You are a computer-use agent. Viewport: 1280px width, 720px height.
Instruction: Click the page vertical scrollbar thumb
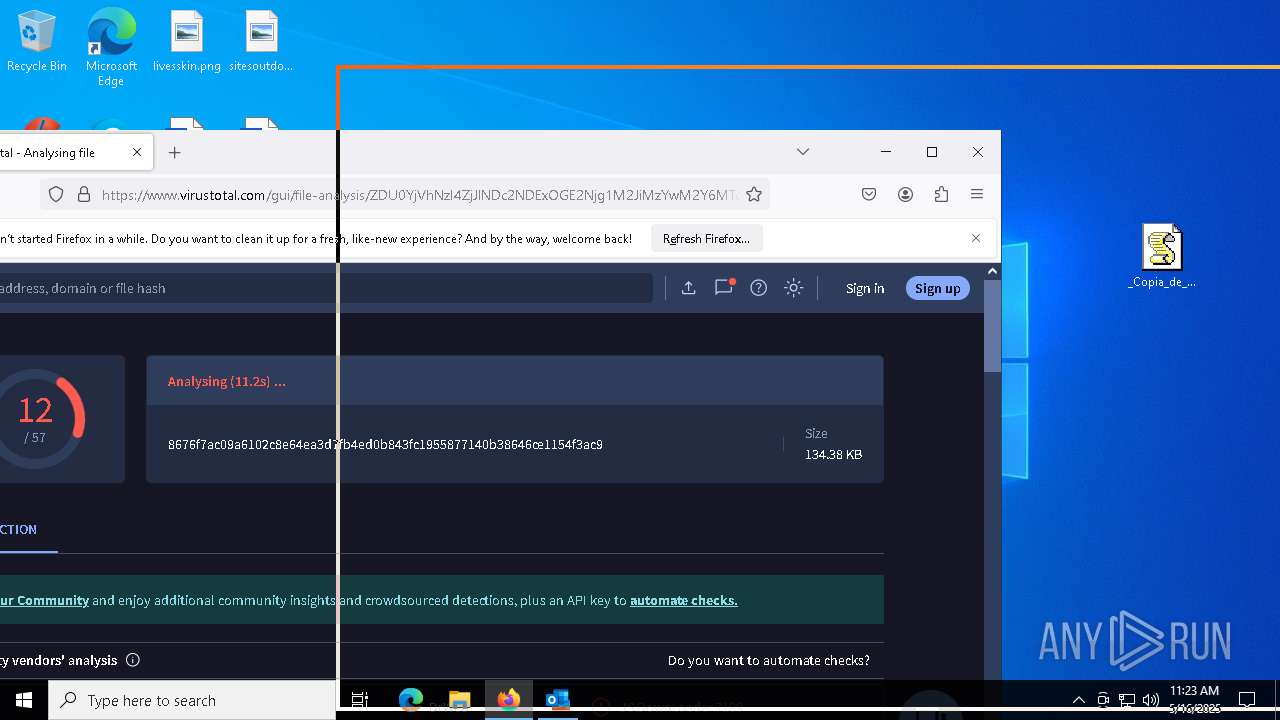click(992, 325)
